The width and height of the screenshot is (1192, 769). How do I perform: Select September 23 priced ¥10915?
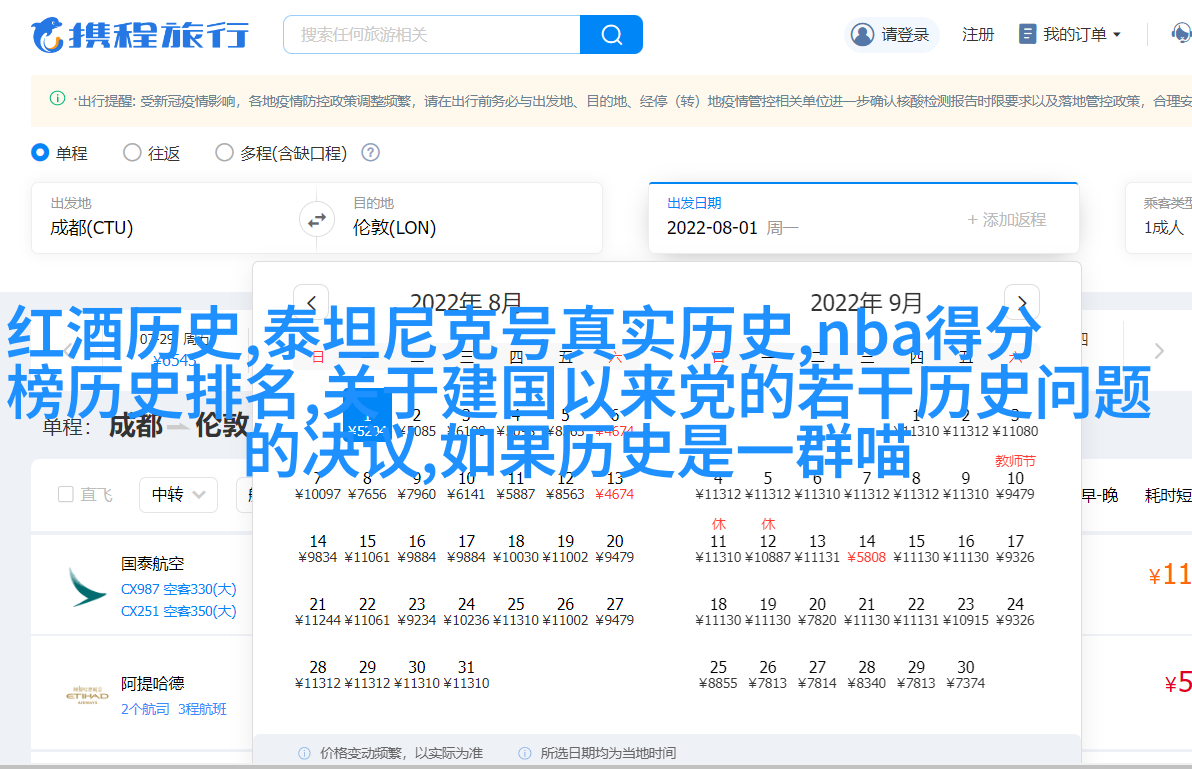click(965, 612)
